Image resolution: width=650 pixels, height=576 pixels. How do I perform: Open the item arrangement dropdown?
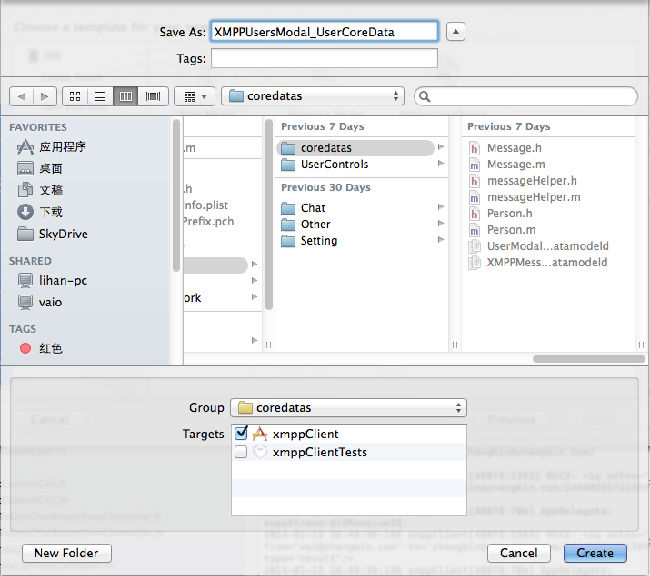tap(193, 96)
